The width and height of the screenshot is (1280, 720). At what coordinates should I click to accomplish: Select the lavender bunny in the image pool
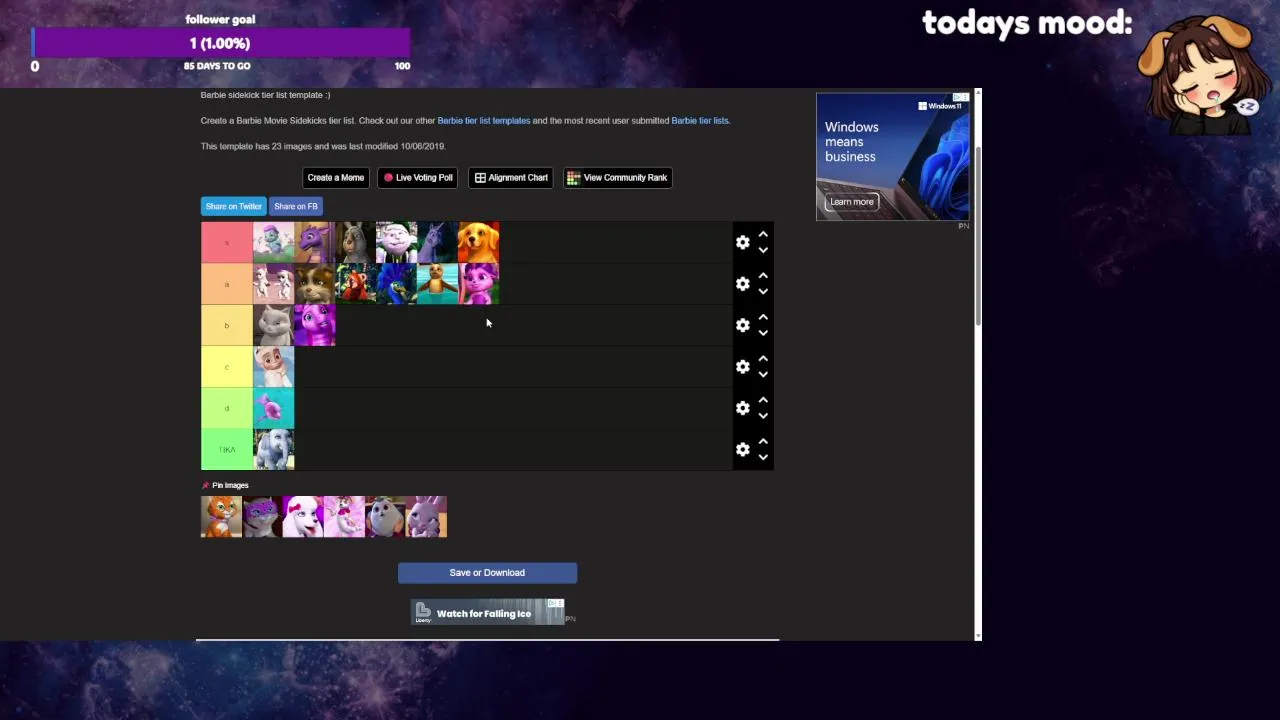click(426, 517)
